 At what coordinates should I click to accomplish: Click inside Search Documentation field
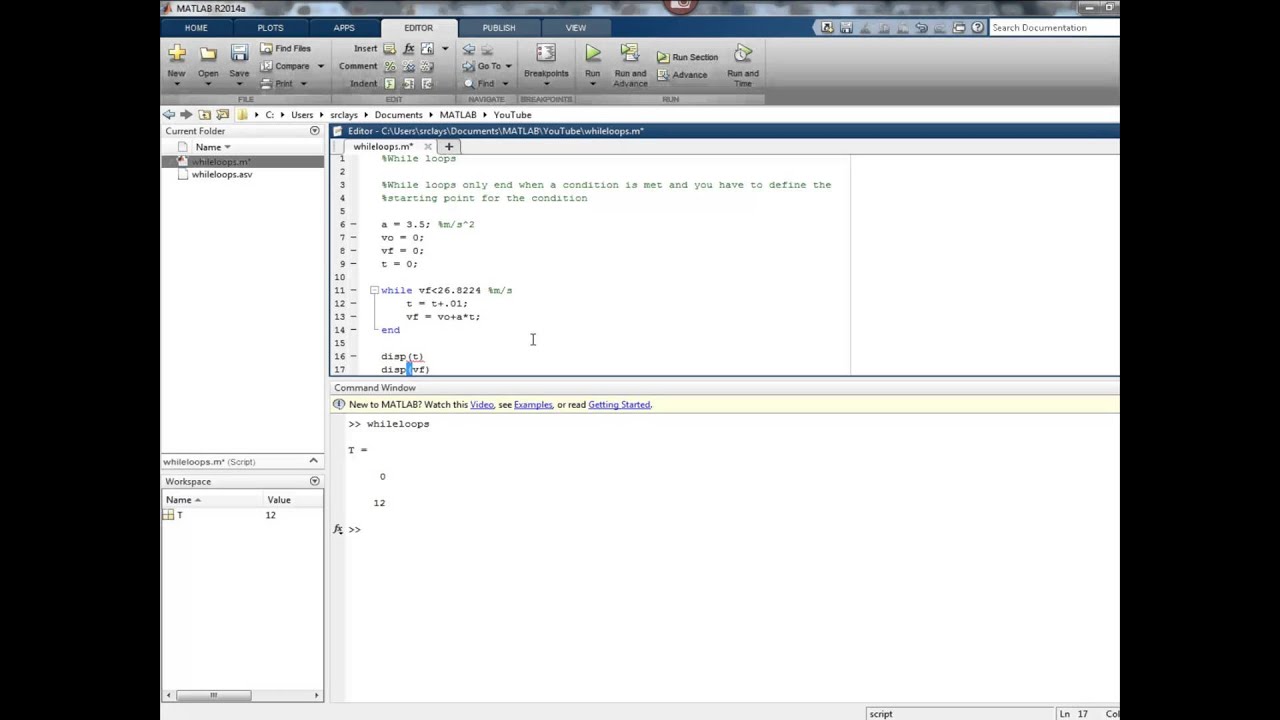1054,28
